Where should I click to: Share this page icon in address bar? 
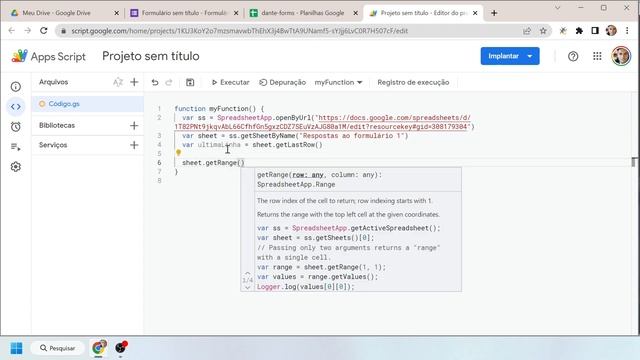coord(527,31)
